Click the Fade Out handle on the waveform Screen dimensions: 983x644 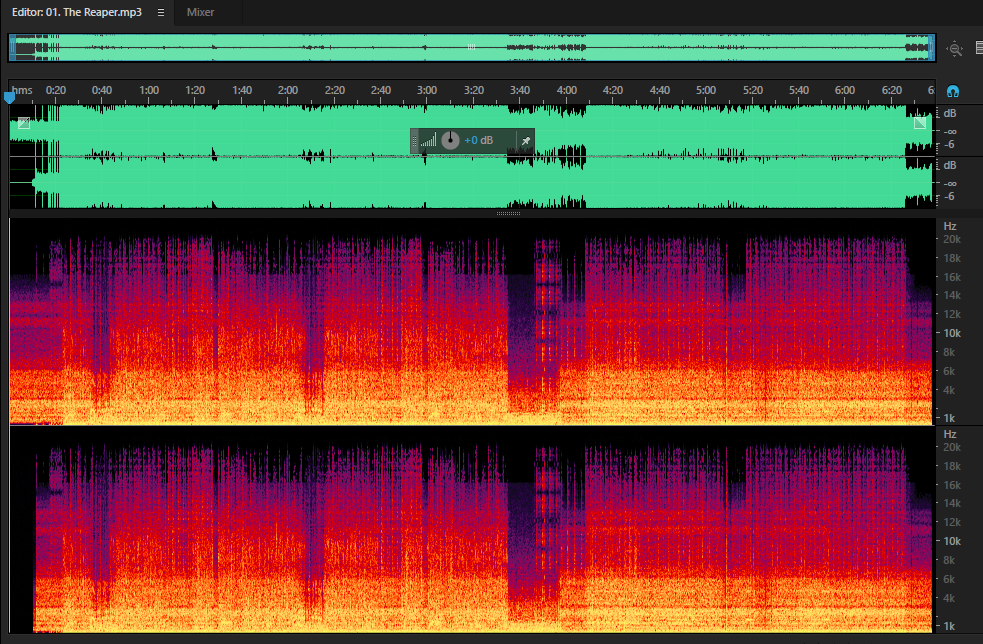point(920,123)
